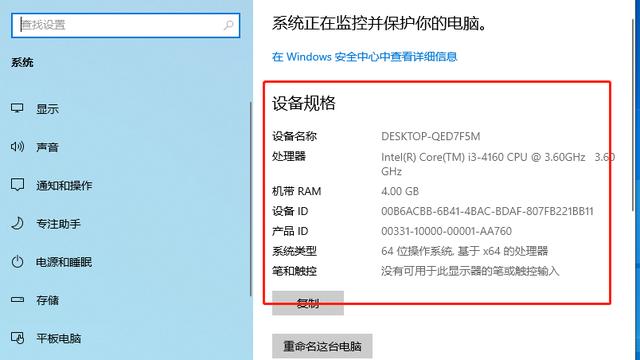Select the 显示 menu entry
640x360 pixels.
click(x=47, y=109)
